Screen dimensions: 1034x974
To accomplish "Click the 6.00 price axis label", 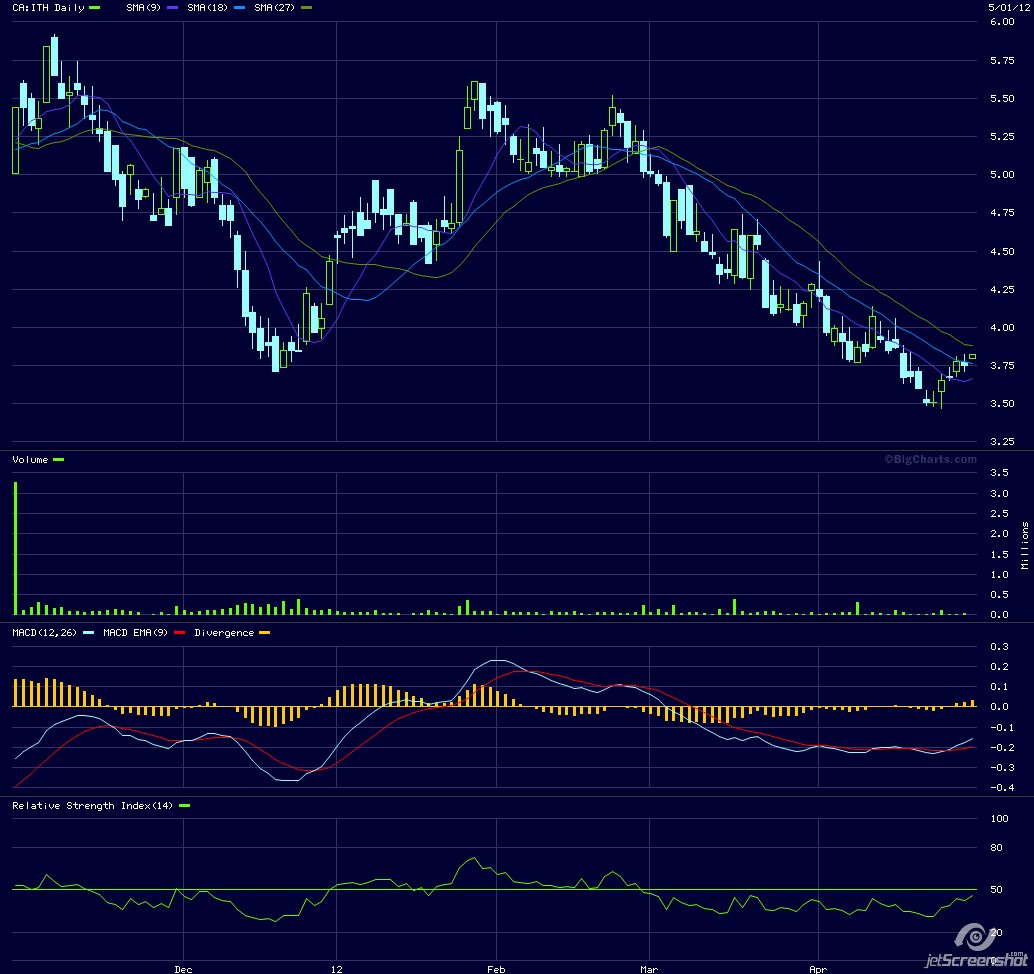I will pos(1002,22).
